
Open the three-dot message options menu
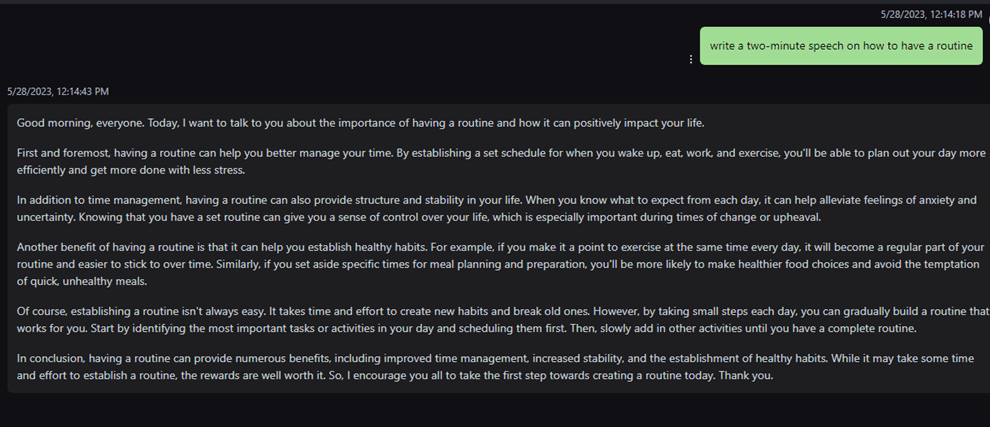click(x=691, y=59)
